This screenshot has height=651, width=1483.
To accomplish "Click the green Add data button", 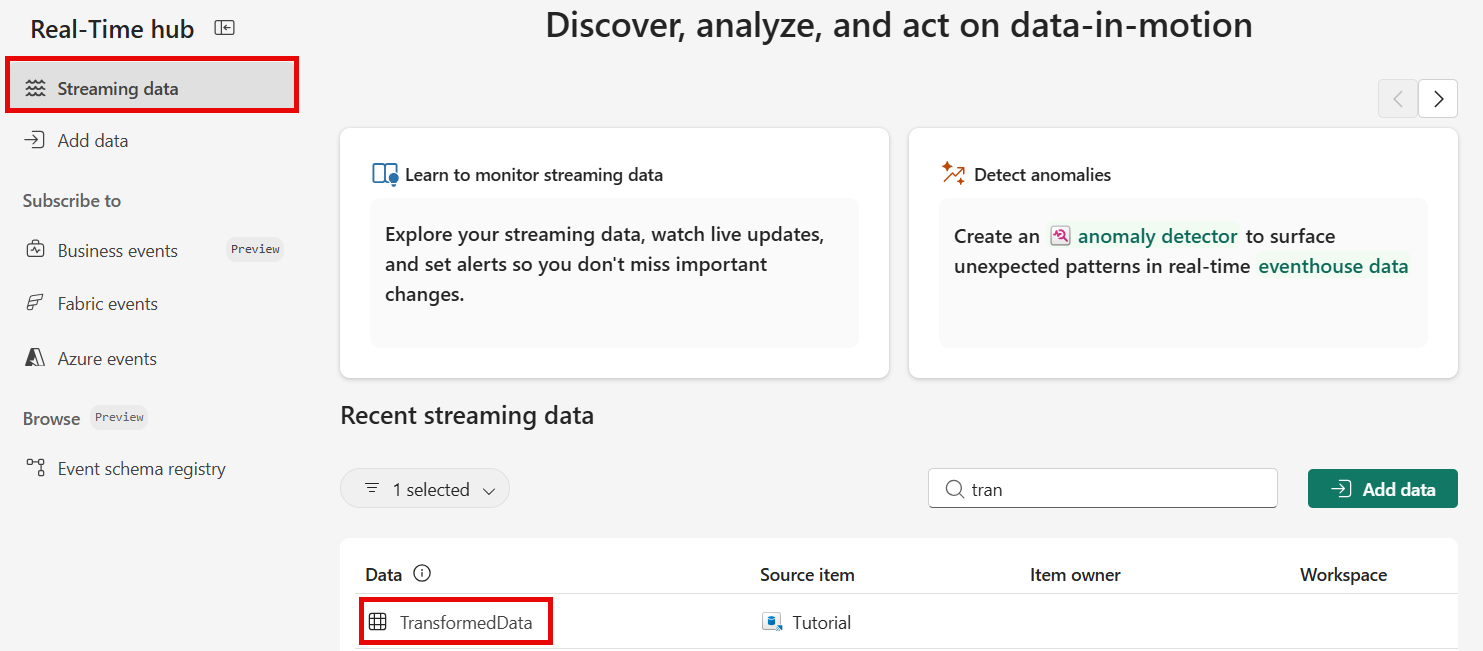I will point(1382,489).
